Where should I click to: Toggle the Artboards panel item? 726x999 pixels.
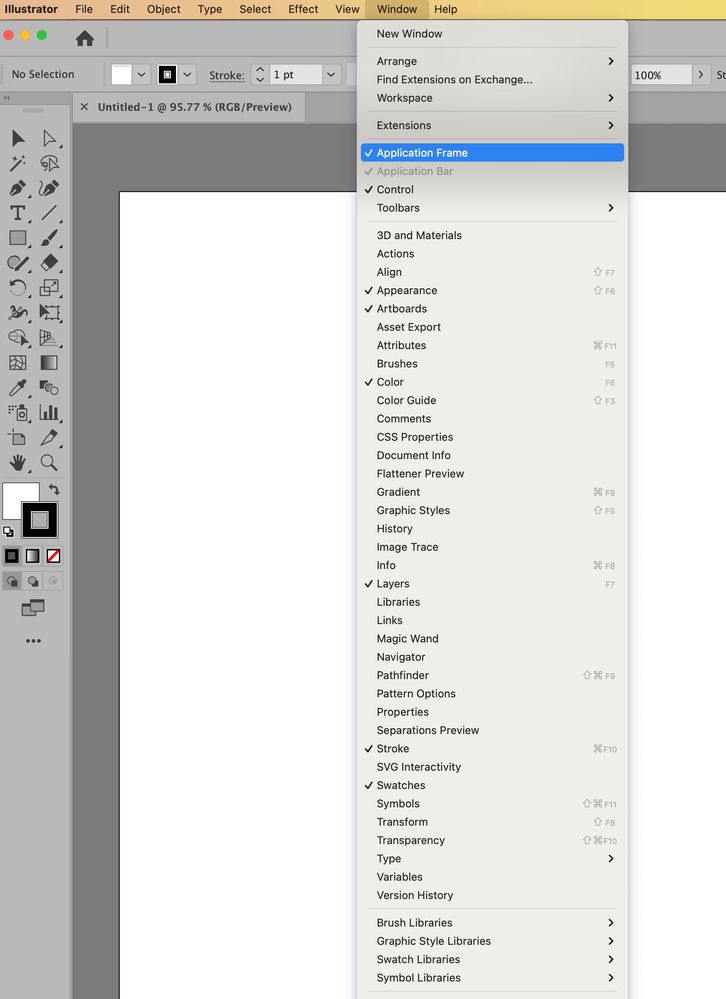pyautogui.click(x=492, y=308)
